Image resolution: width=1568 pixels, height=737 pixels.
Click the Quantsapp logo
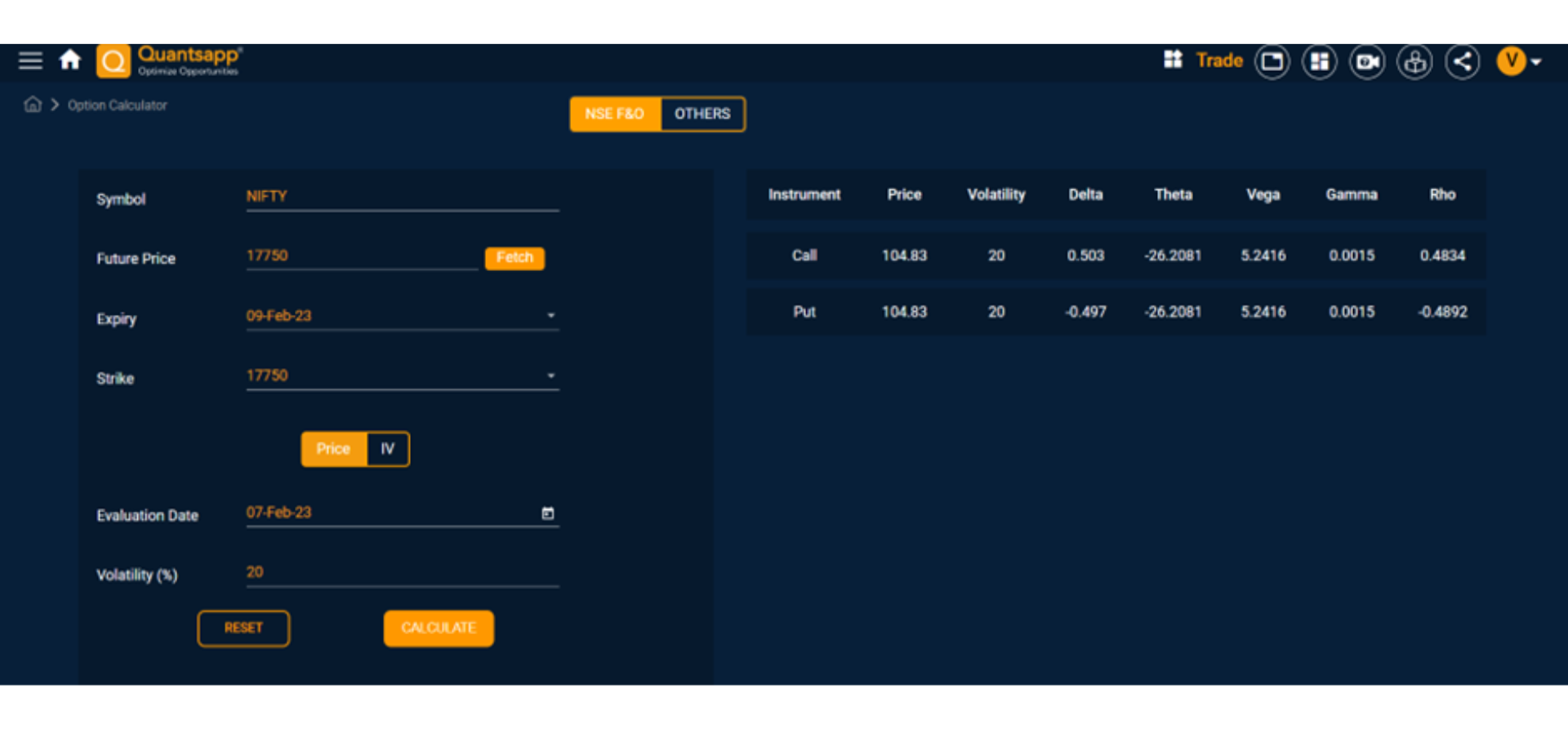114,60
